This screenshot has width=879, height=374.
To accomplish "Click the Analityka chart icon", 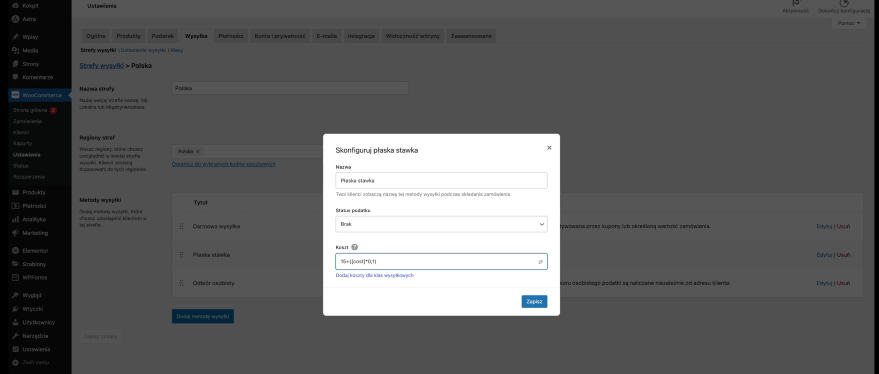I will 16,219.
